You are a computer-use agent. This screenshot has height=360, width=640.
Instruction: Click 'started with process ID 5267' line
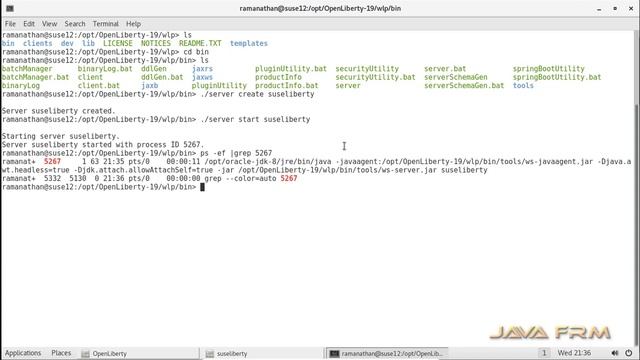click(103, 145)
